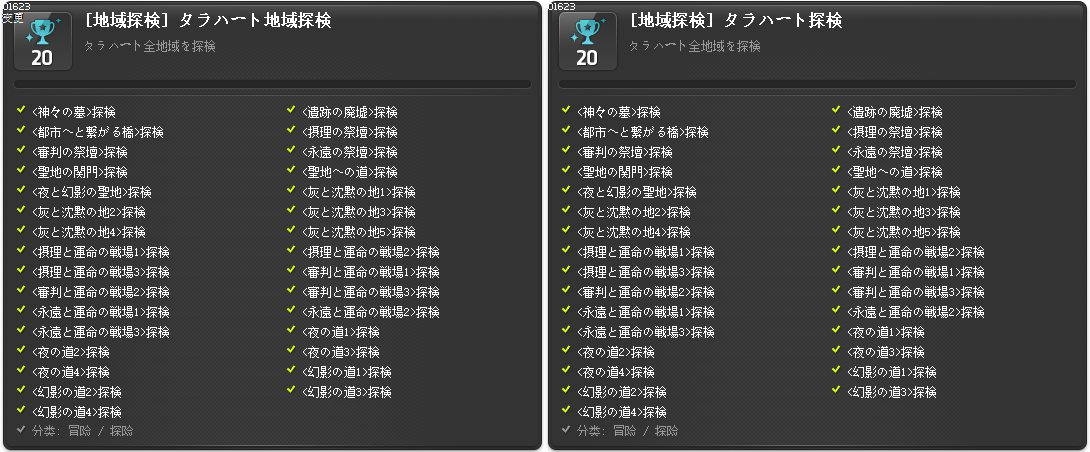Click grey checkmark beside 分类 in タラハート探検 panel
This screenshot has width=1090, height=452.
566,429
